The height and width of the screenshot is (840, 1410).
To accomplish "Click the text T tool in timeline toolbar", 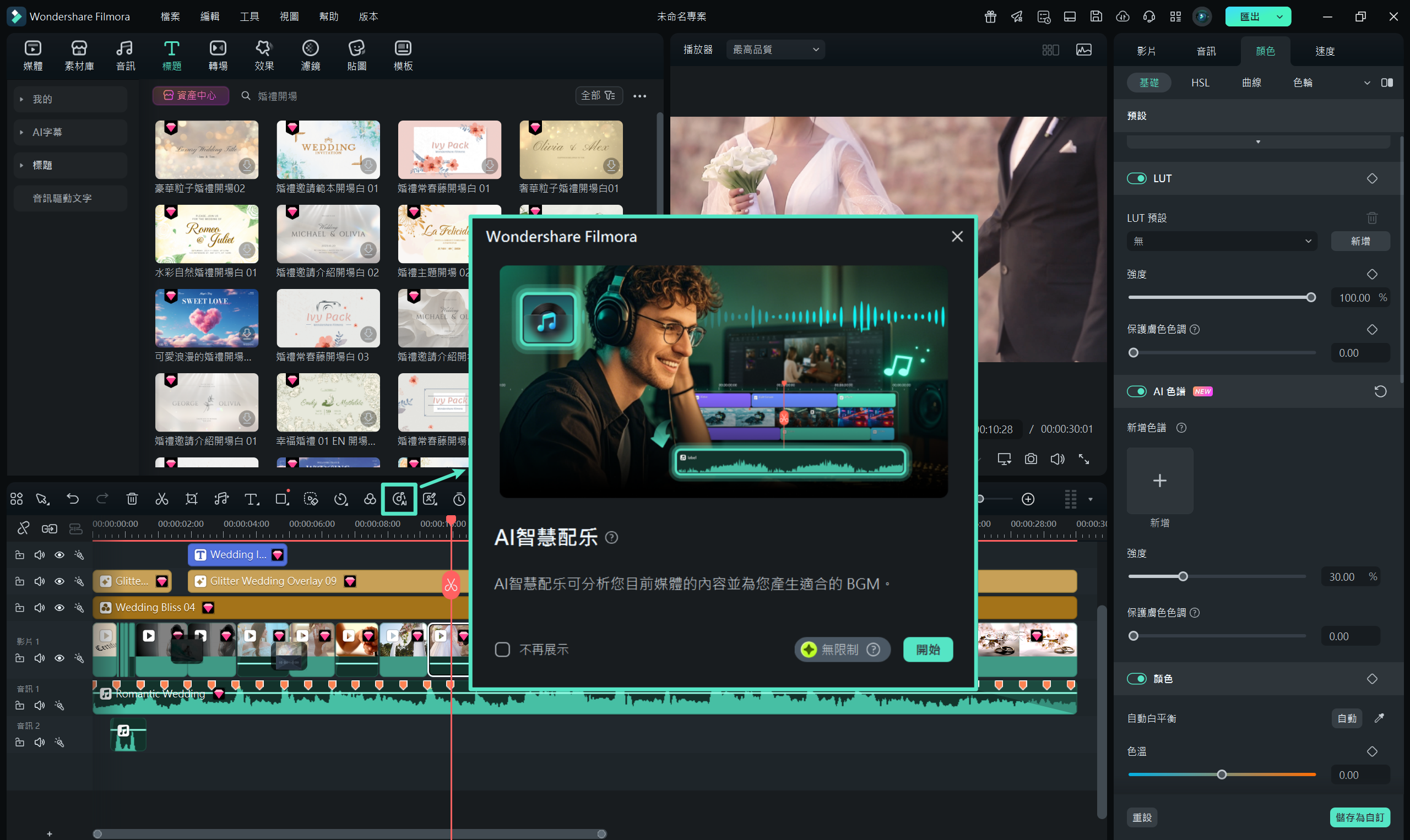I will coord(251,499).
